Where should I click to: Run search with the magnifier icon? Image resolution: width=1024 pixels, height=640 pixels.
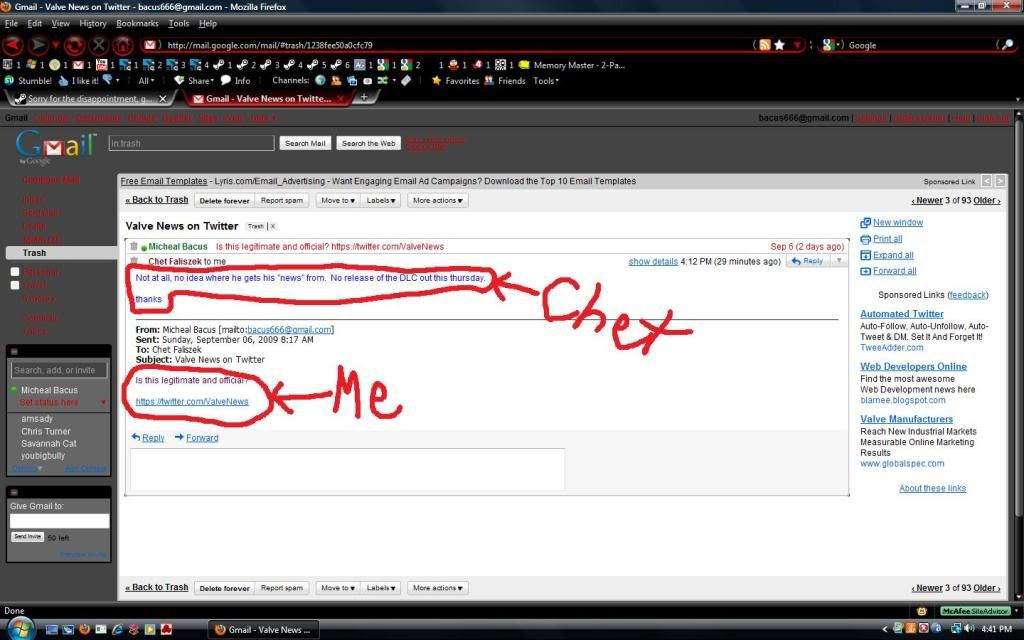(x=1008, y=45)
